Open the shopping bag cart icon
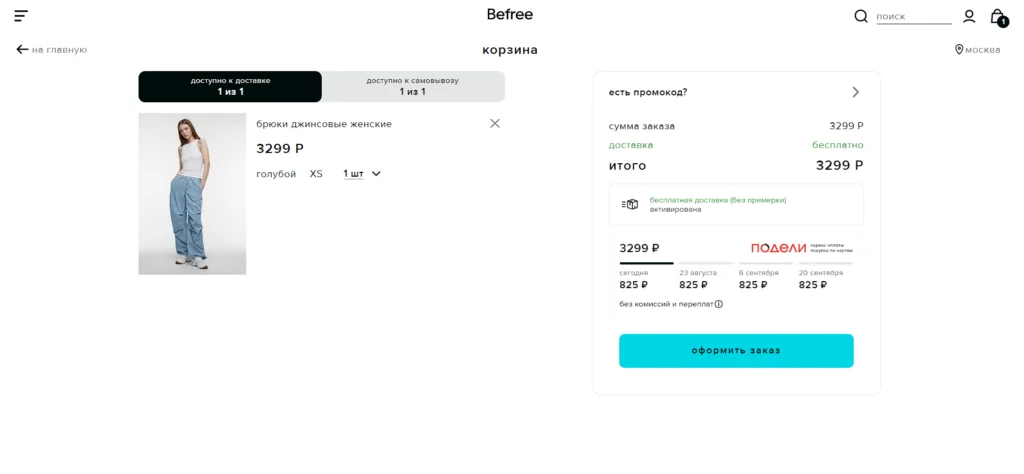The height and width of the screenshot is (474, 1024). (997, 17)
